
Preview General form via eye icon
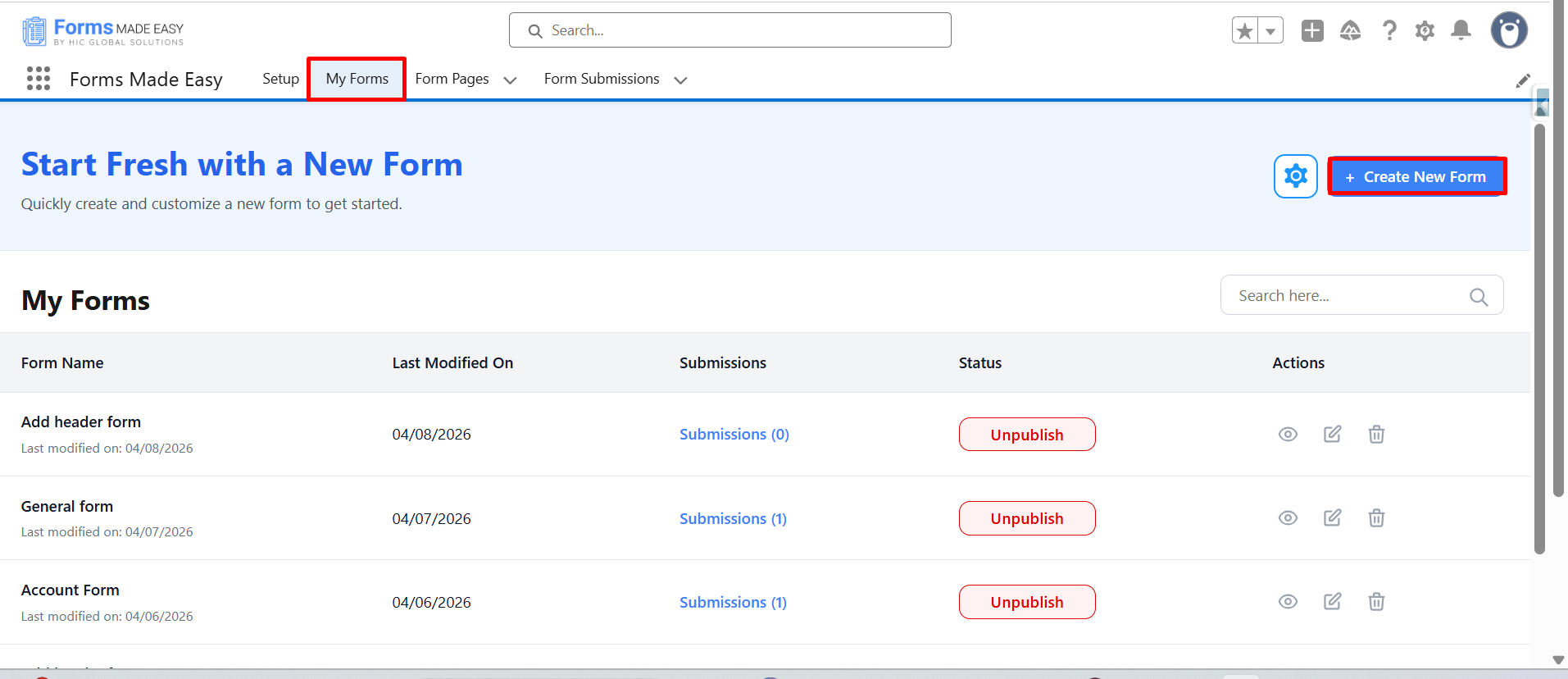[1288, 517]
